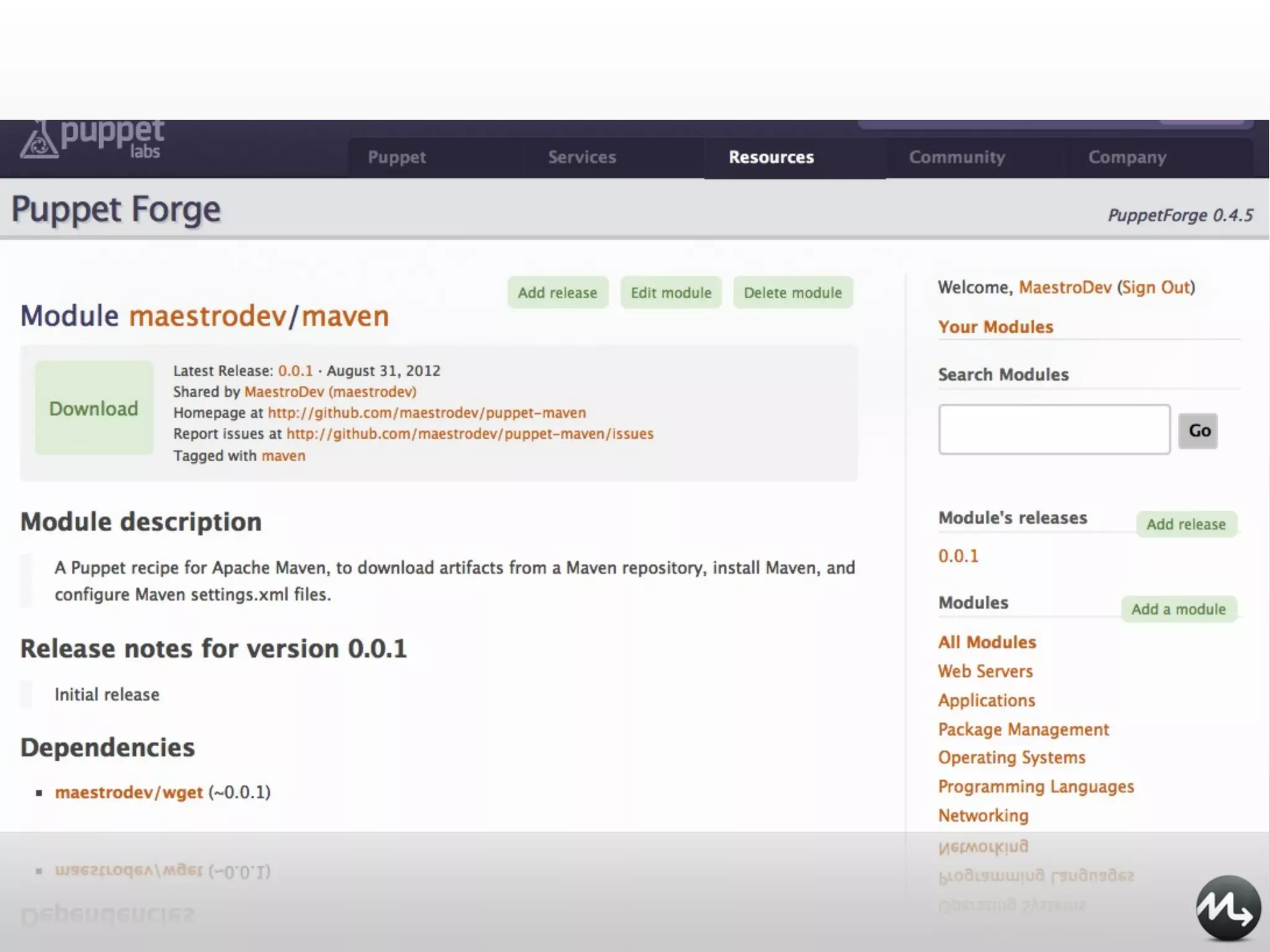Open the puppet-maven GitHub issues link
Image resolution: width=1270 pixels, height=952 pixels.
coord(469,434)
